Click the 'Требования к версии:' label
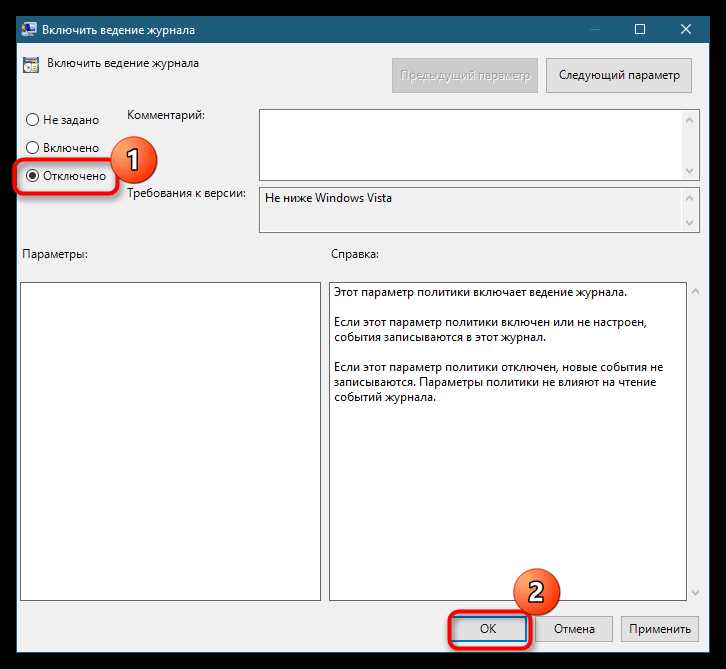726x669 pixels. [186, 193]
